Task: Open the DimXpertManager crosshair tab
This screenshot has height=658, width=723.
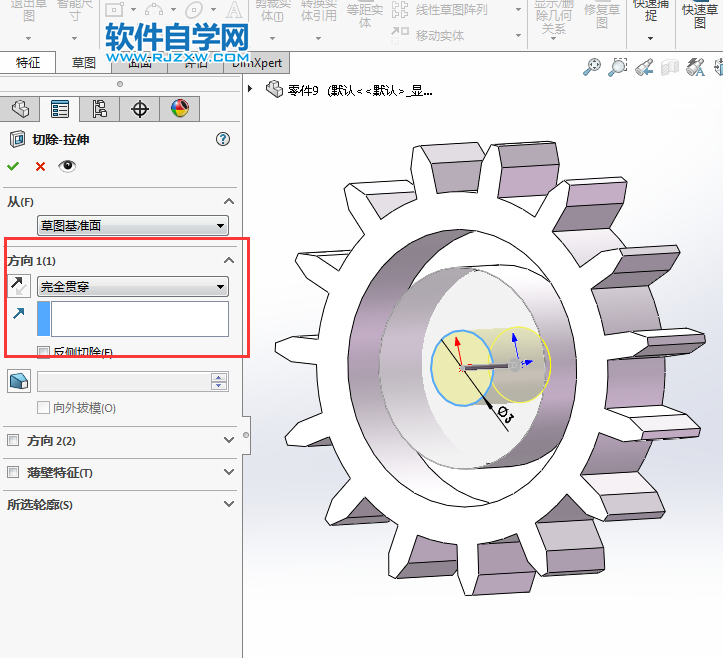Action: click(x=140, y=109)
